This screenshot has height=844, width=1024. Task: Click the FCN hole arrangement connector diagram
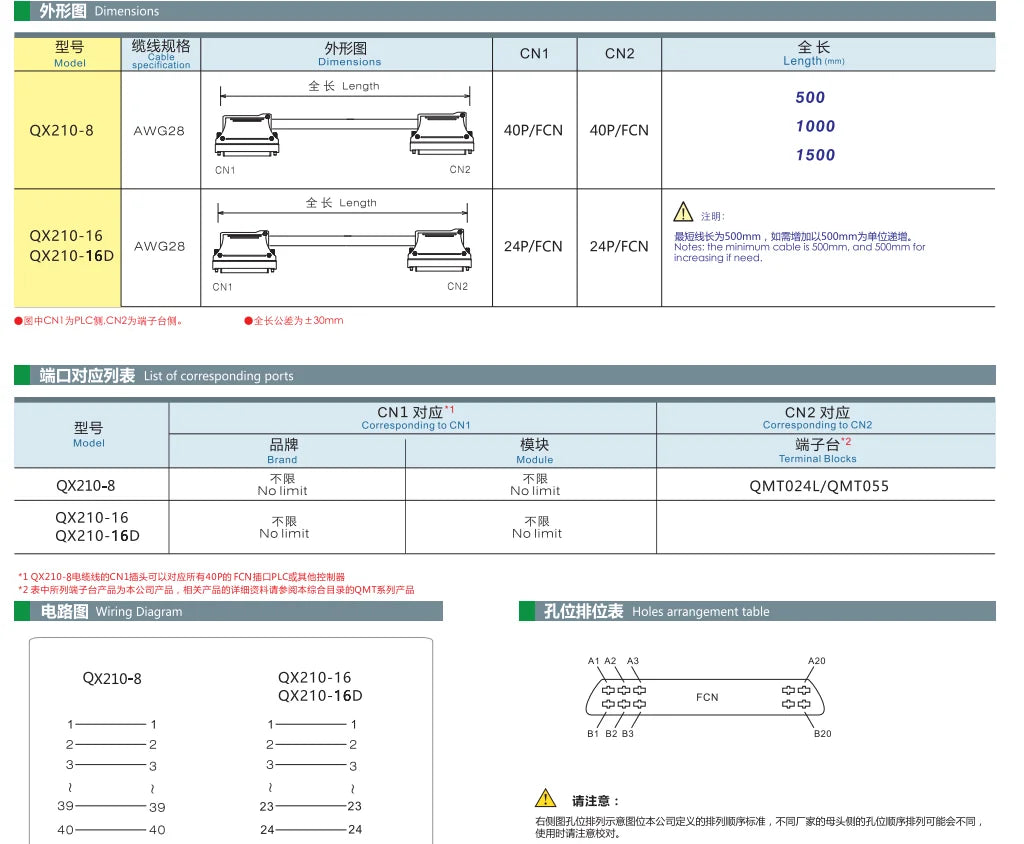pos(705,697)
